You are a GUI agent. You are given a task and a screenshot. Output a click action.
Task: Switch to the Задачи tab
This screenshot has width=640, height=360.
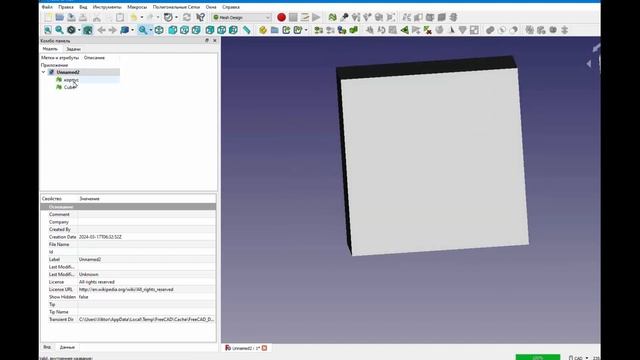pos(73,49)
